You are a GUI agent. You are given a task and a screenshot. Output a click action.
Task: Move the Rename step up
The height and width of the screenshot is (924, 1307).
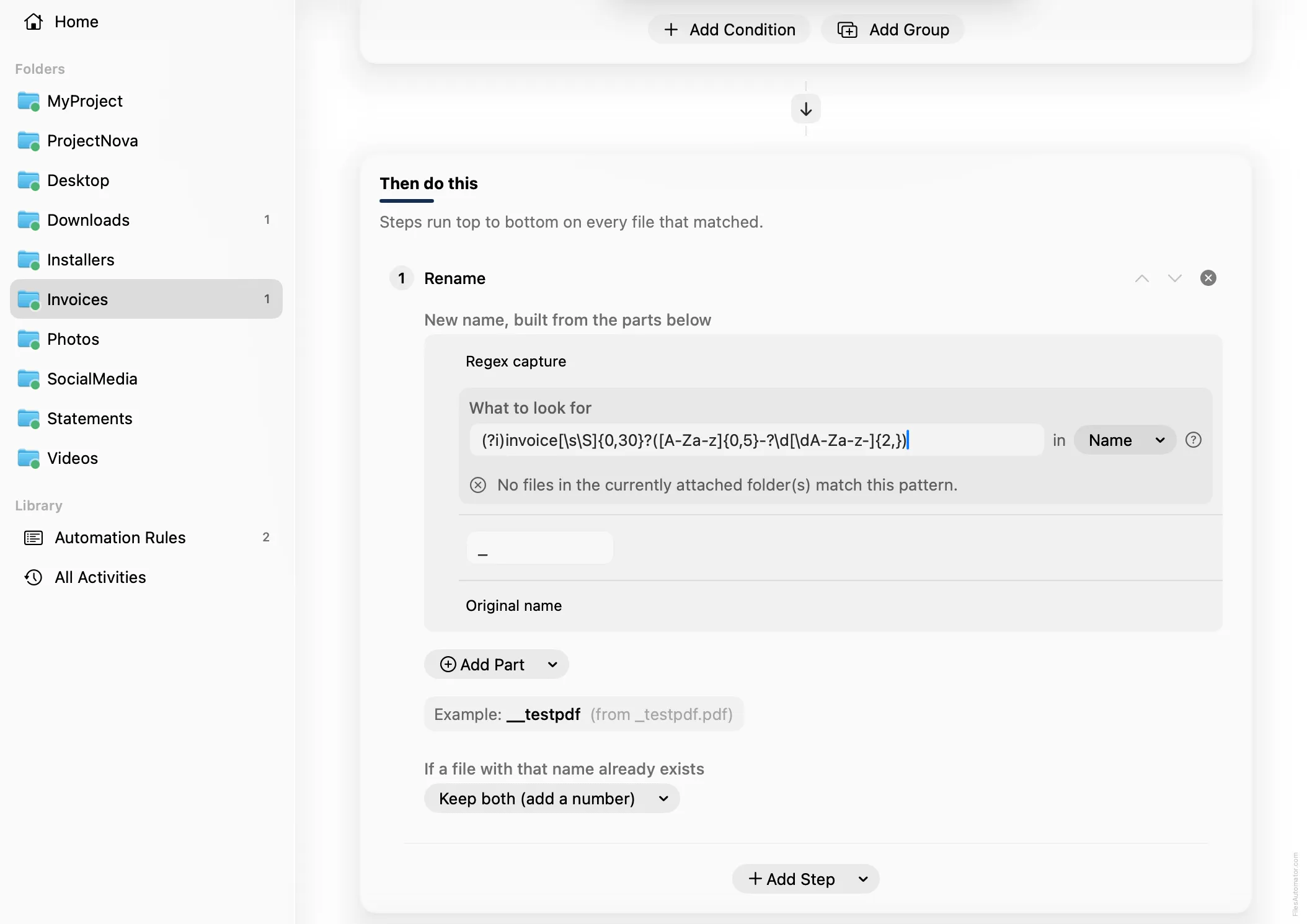pos(1142,278)
